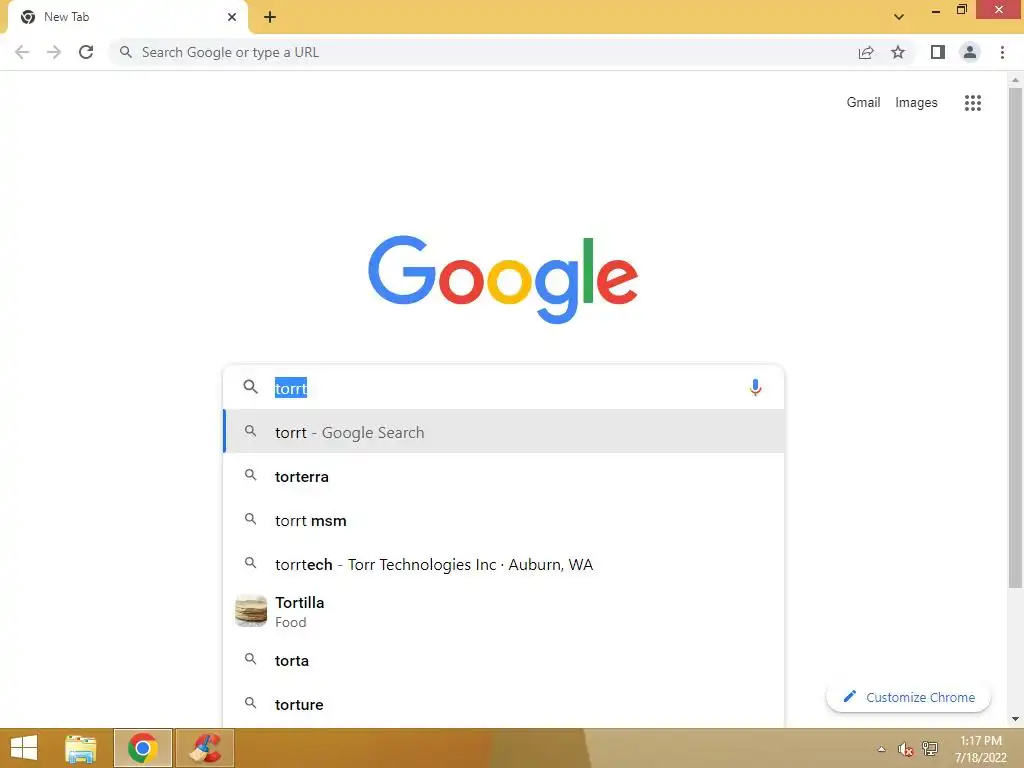
Task: Open File Explorer from taskbar
Action: click(x=80, y=748)
